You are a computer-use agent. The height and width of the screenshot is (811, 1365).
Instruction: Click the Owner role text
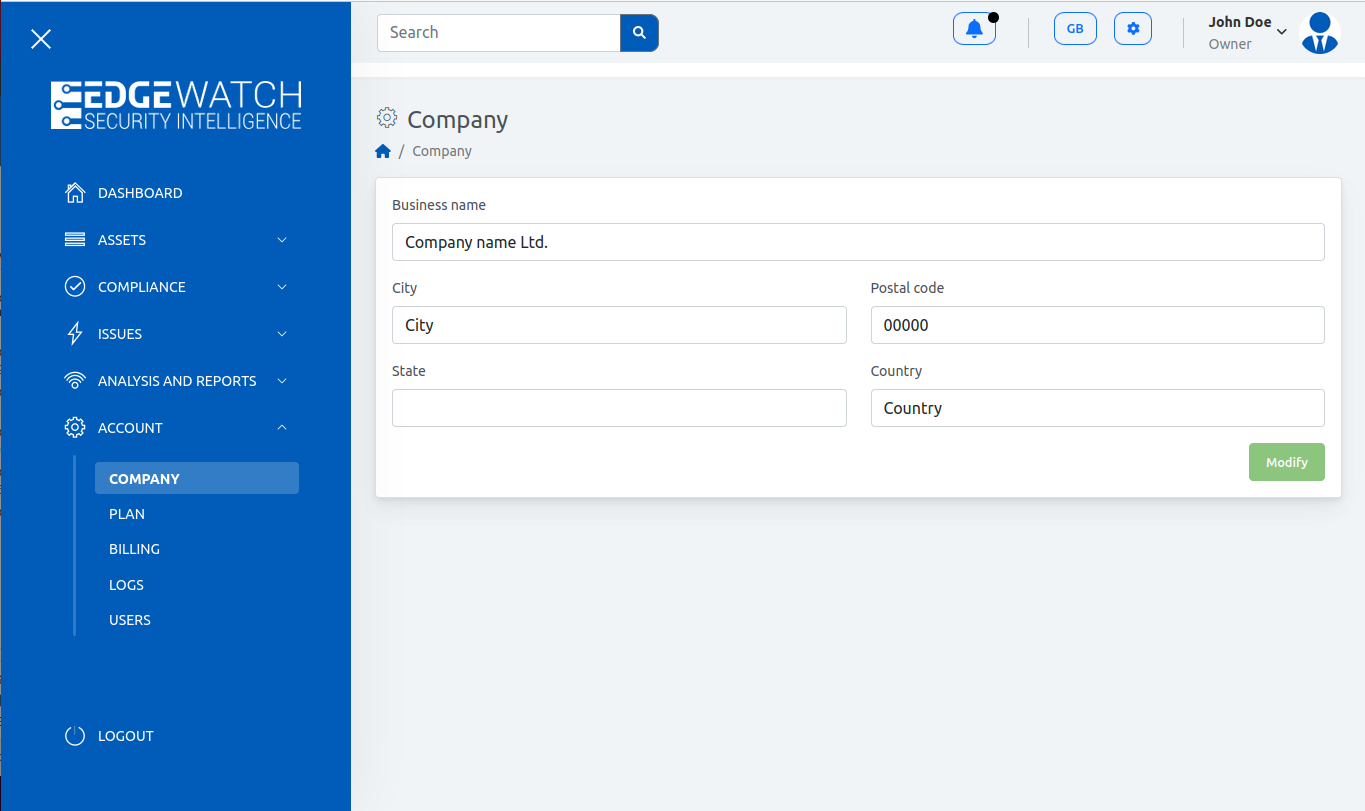coord(1230,44)
